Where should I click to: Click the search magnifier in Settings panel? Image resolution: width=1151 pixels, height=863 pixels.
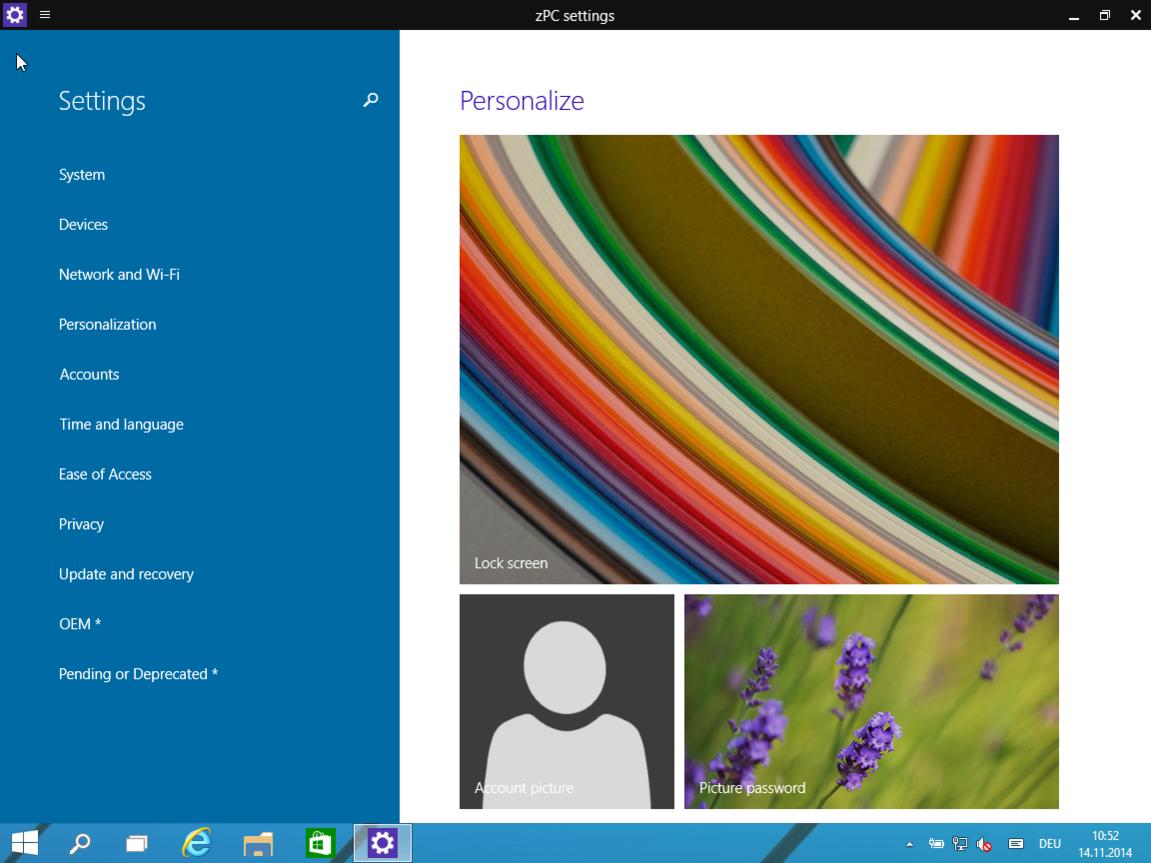click(371, 100)
